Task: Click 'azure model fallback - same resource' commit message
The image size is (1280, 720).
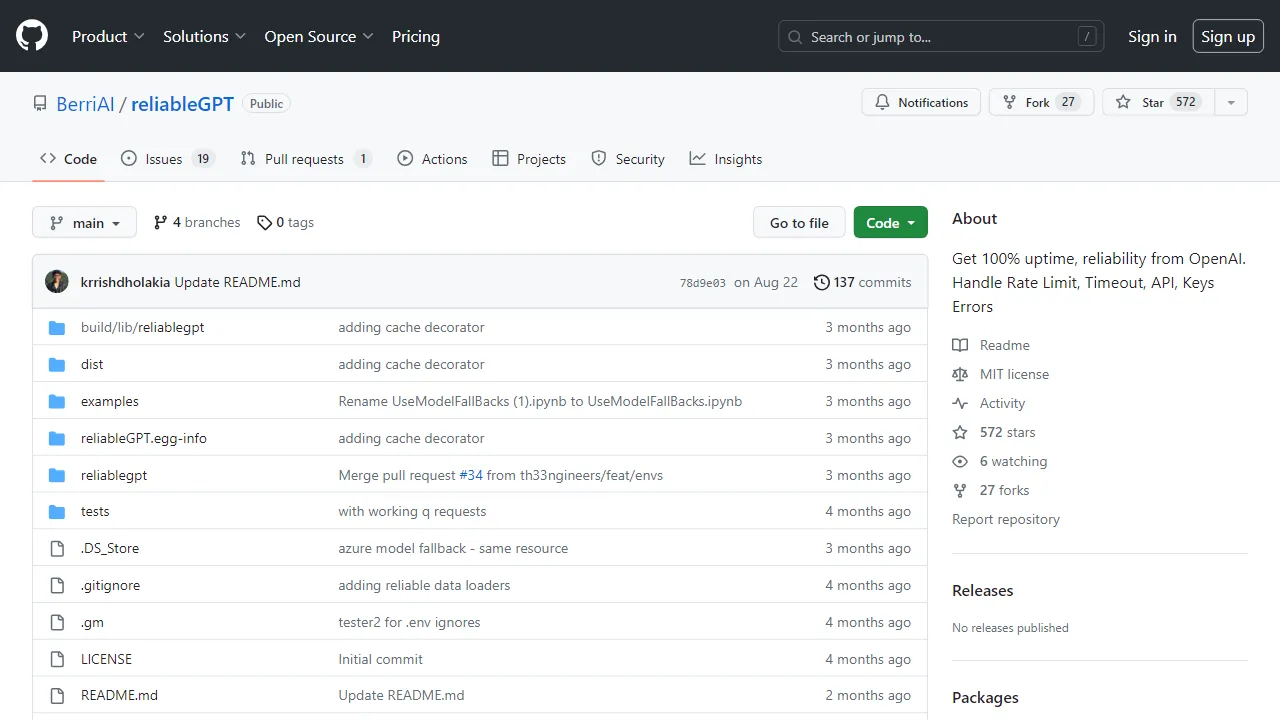Action: (453, 548)
